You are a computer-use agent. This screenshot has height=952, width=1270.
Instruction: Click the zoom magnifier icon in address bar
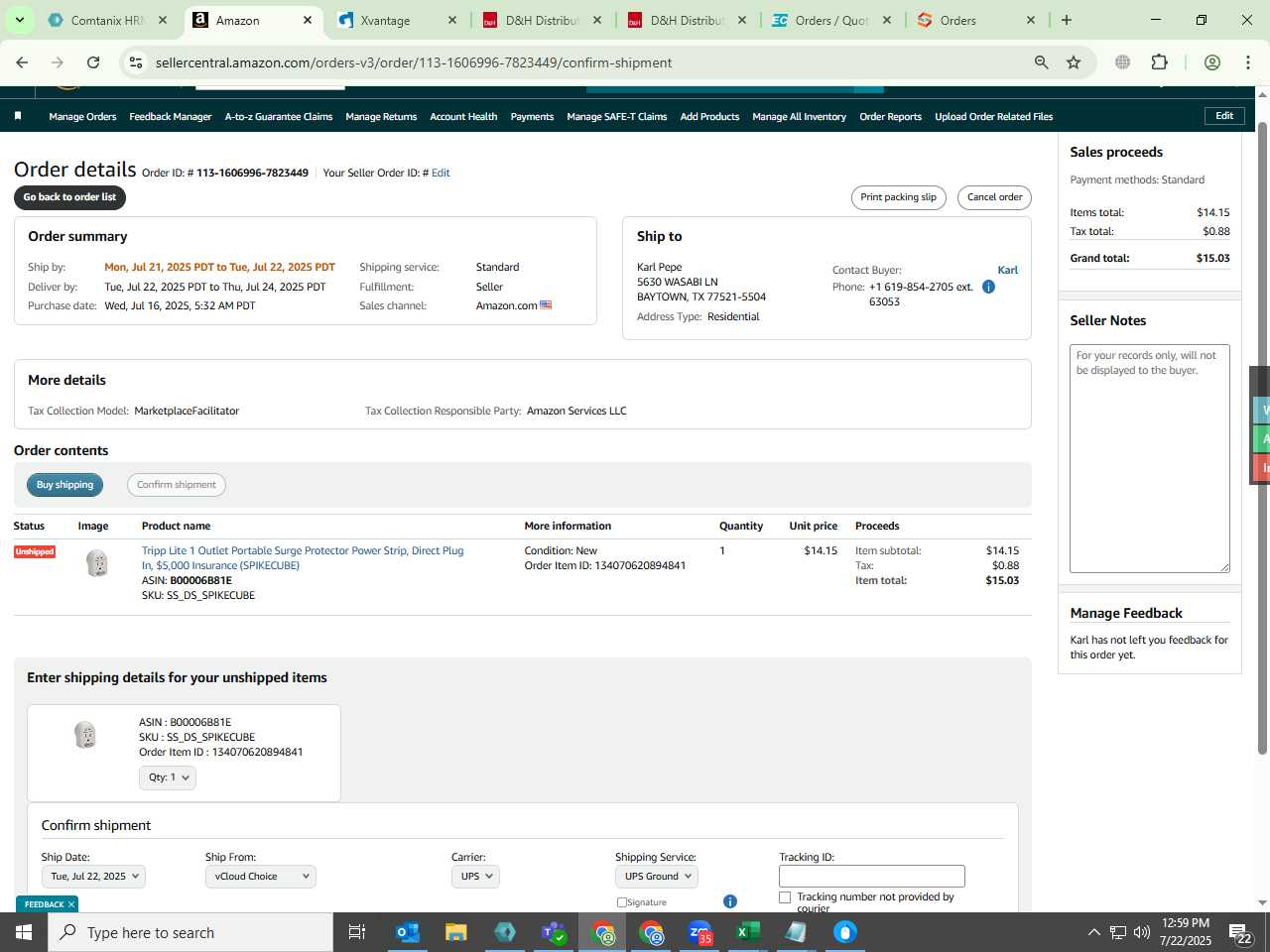tap(1041, 62)
